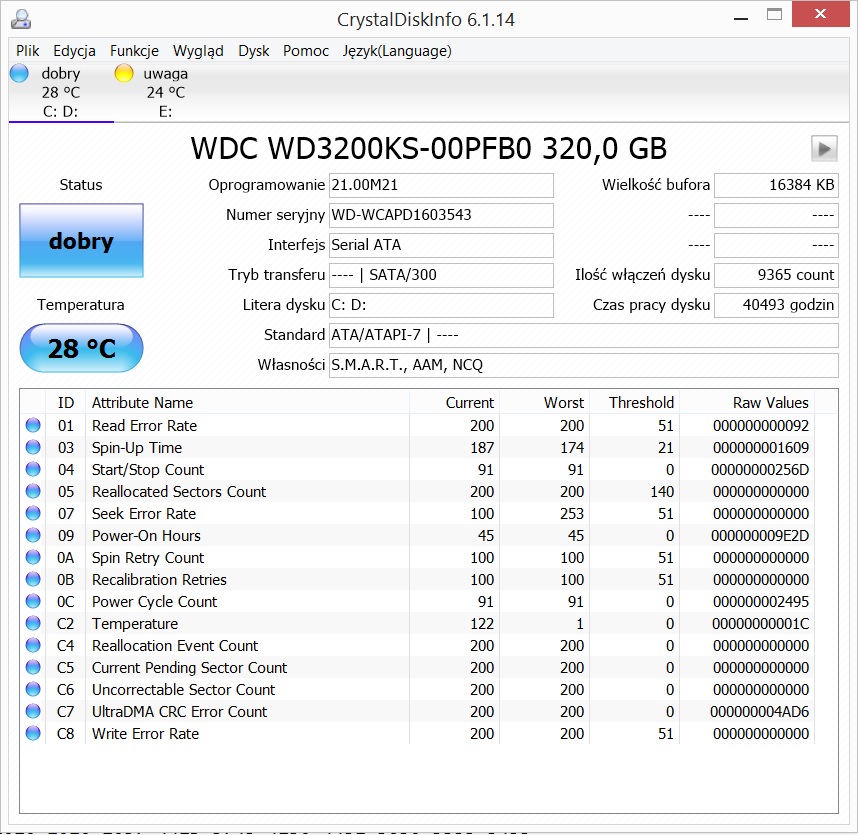The width and height of the screenshot is (858, 835).
Task: Click the Attribute Name column header
Action: coord(247,402)
